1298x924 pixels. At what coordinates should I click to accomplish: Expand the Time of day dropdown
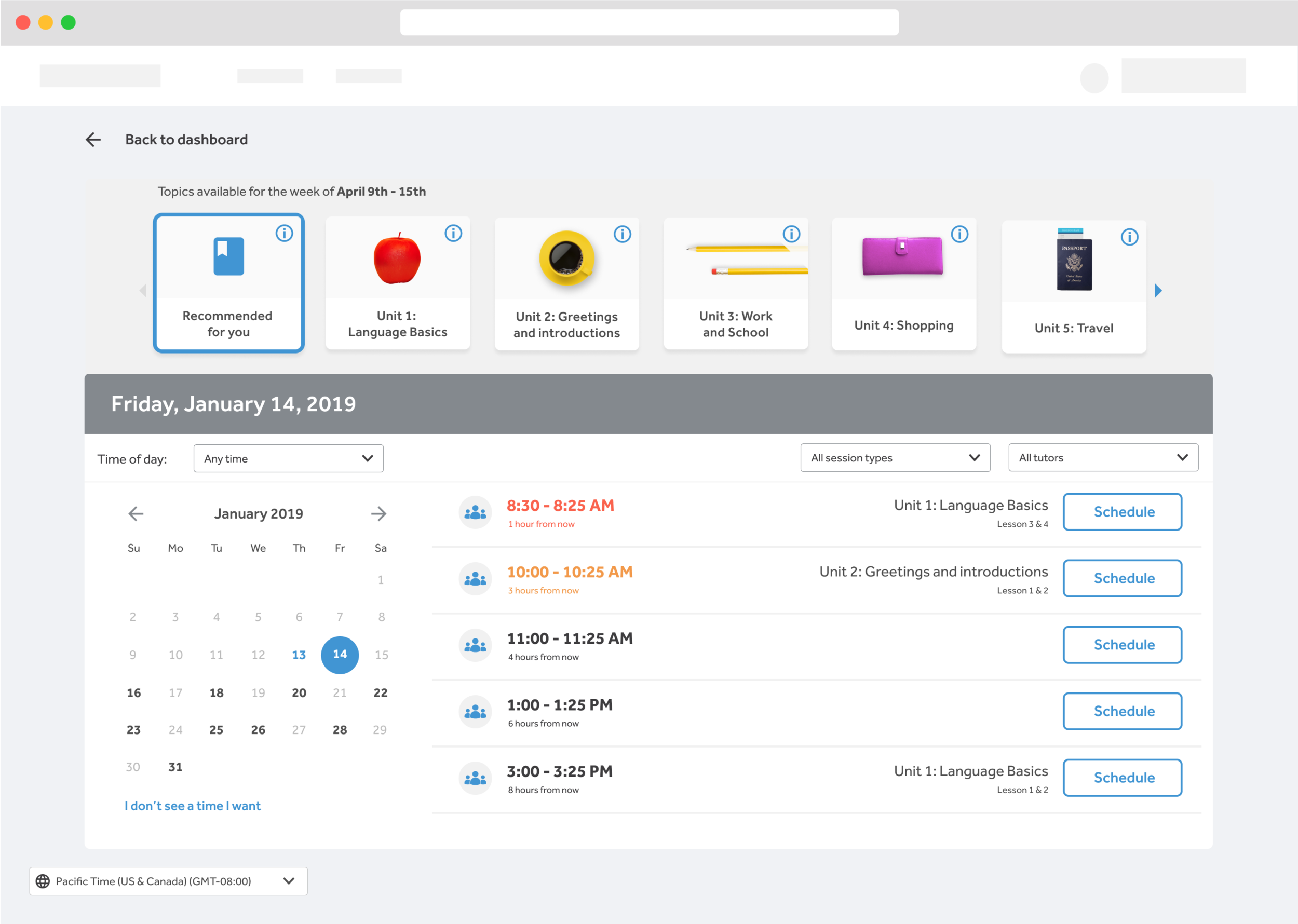(288, 458)
